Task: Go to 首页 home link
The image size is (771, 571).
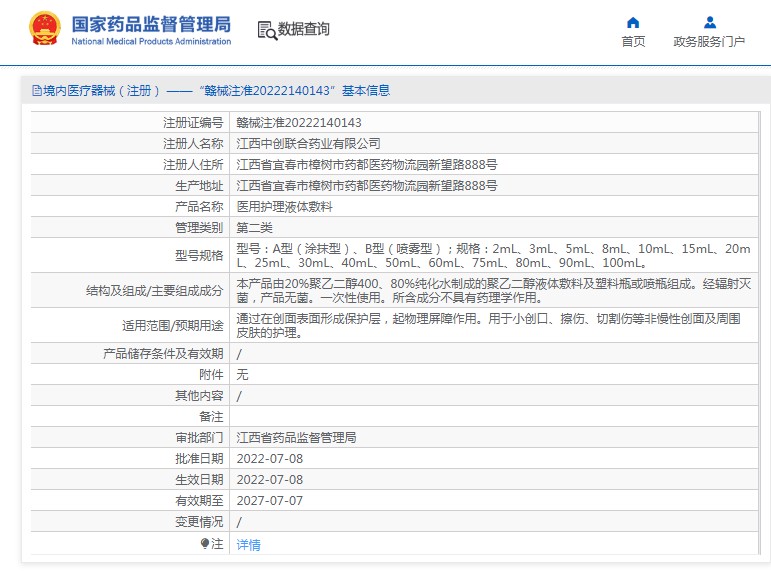Action: point(633,41)
